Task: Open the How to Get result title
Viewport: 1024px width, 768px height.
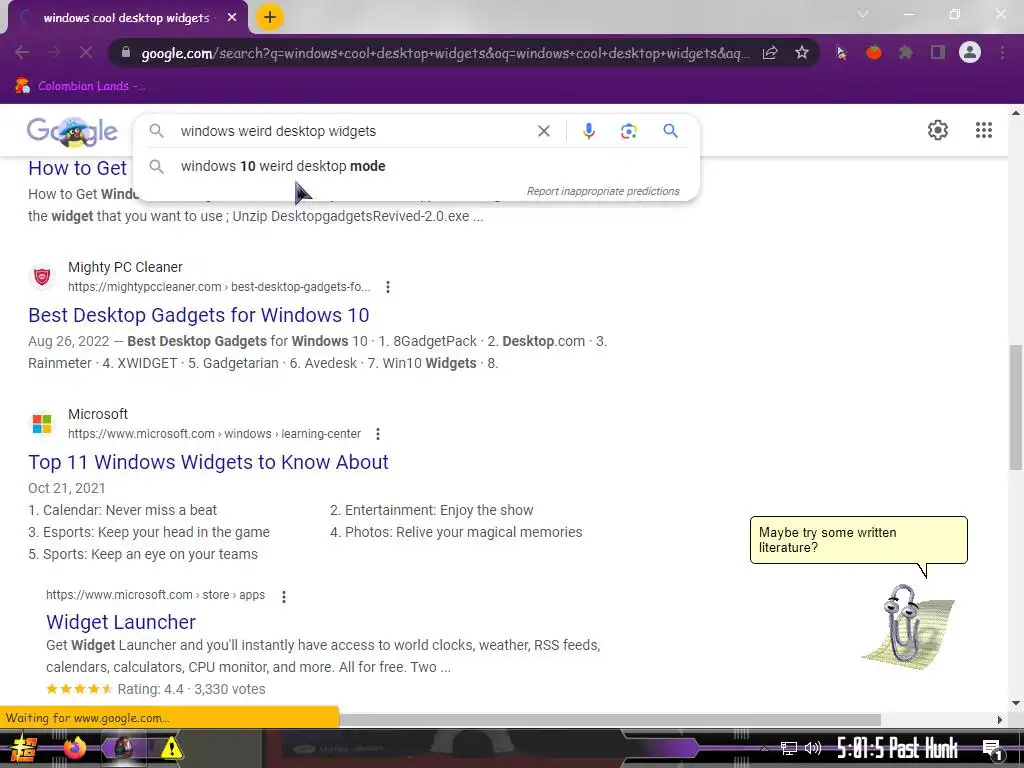Action: coord(77,168)
